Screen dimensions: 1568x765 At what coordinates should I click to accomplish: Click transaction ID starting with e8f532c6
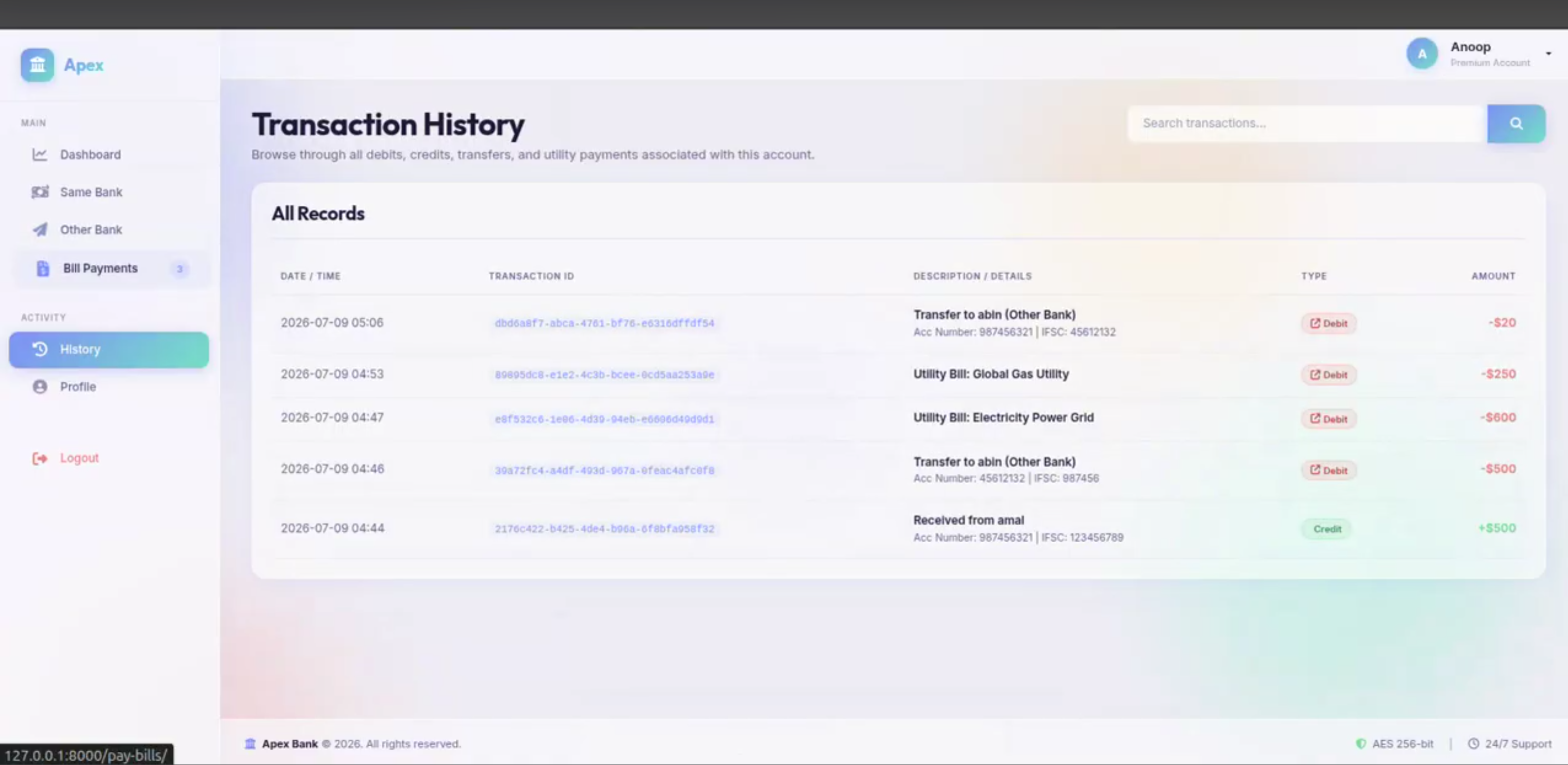click(x=604, y=419)
